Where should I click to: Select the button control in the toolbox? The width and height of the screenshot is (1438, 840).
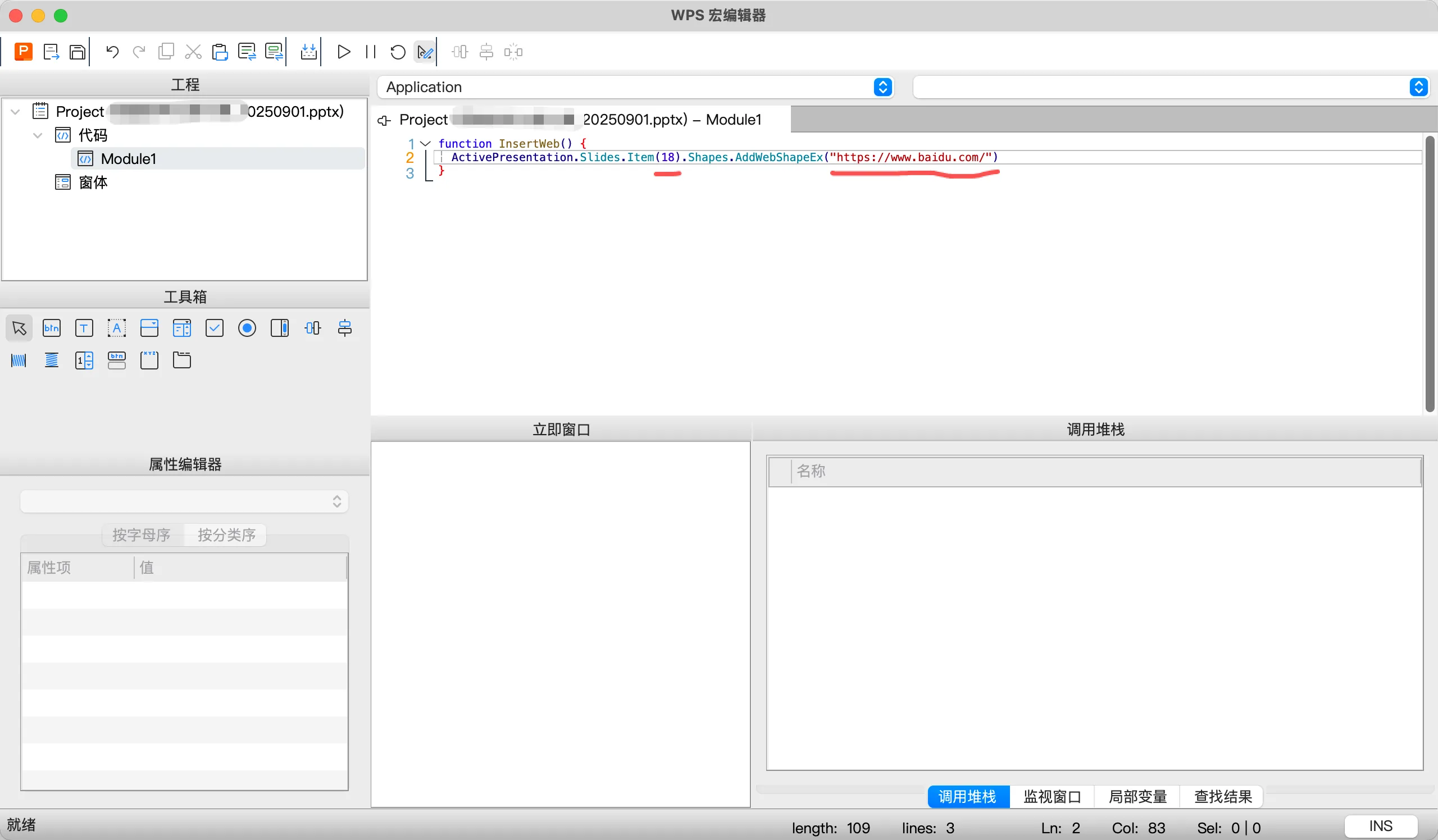pyautogui.click(x=51, y=328)
